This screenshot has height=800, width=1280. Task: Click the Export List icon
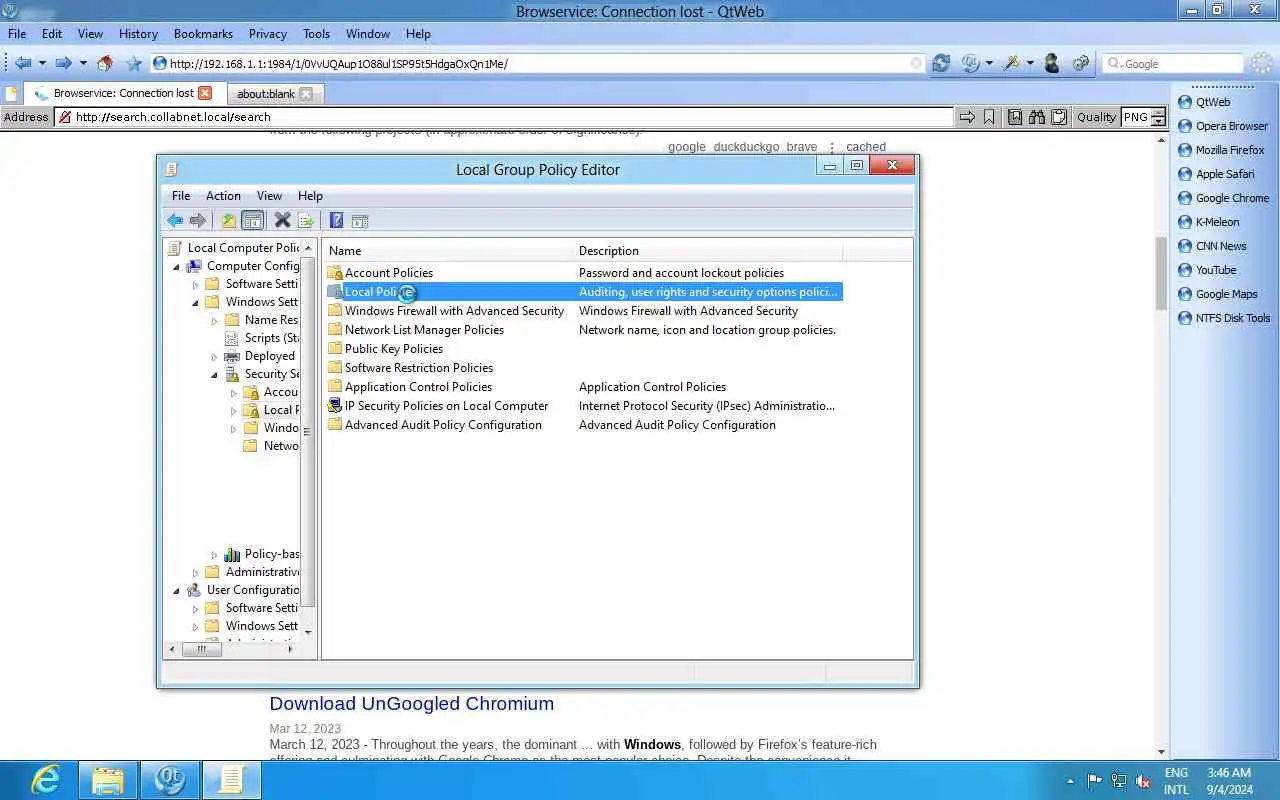click(x=306, y=221)
